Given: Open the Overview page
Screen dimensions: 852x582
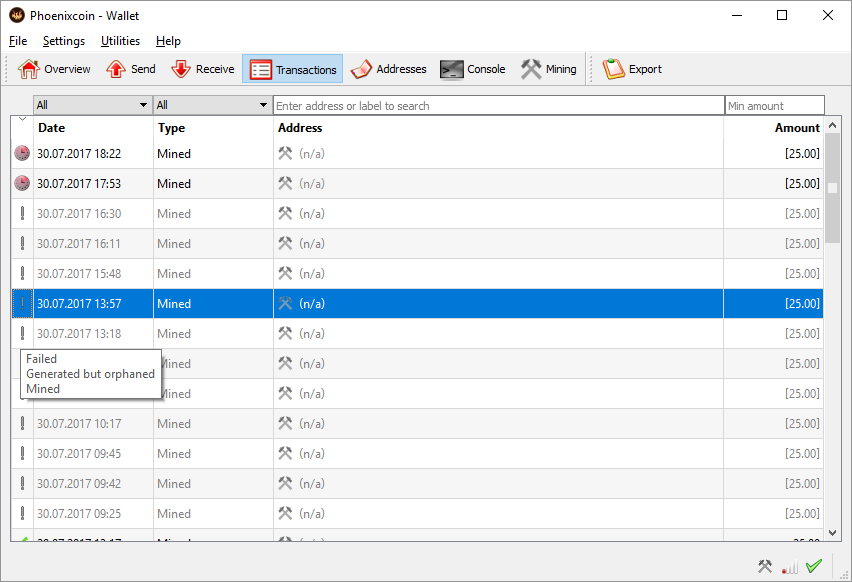Looking at the screenshot, I should click(x=54, y=69).
